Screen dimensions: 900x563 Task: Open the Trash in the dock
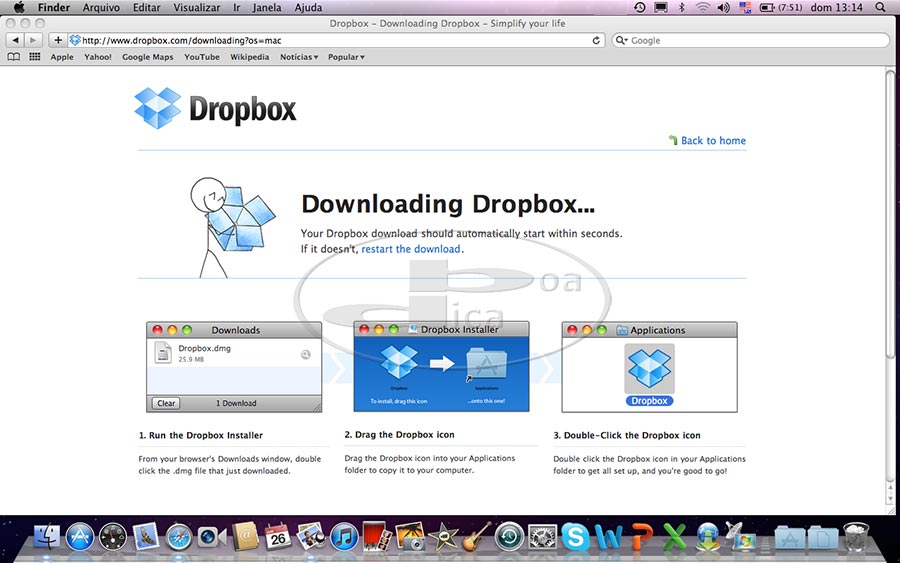click(x=856, y=537)
